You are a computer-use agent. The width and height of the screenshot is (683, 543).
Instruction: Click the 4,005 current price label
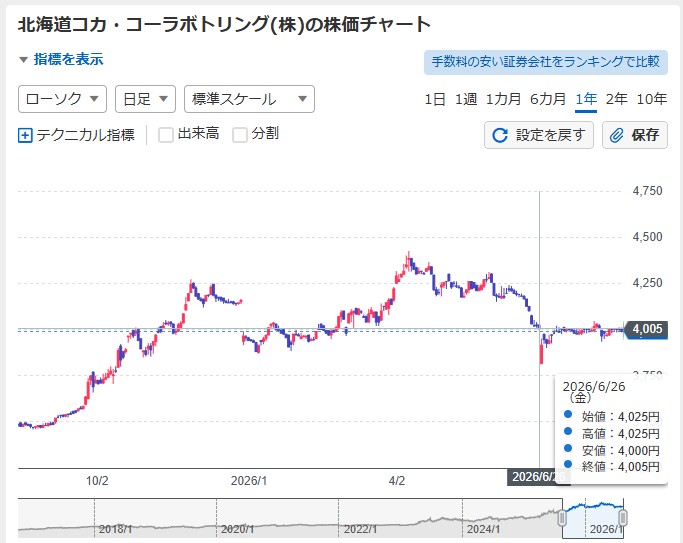(x=646, y=329)
